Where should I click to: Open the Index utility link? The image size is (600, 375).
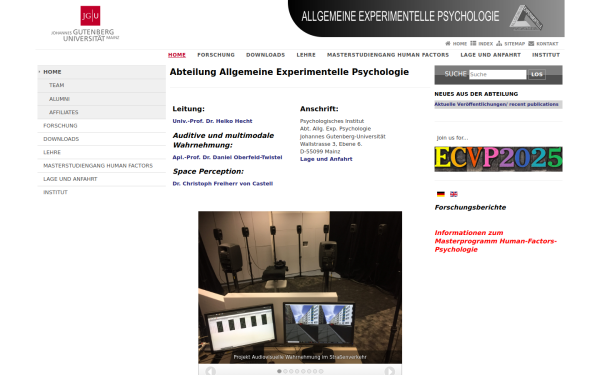tap(481, 44)
